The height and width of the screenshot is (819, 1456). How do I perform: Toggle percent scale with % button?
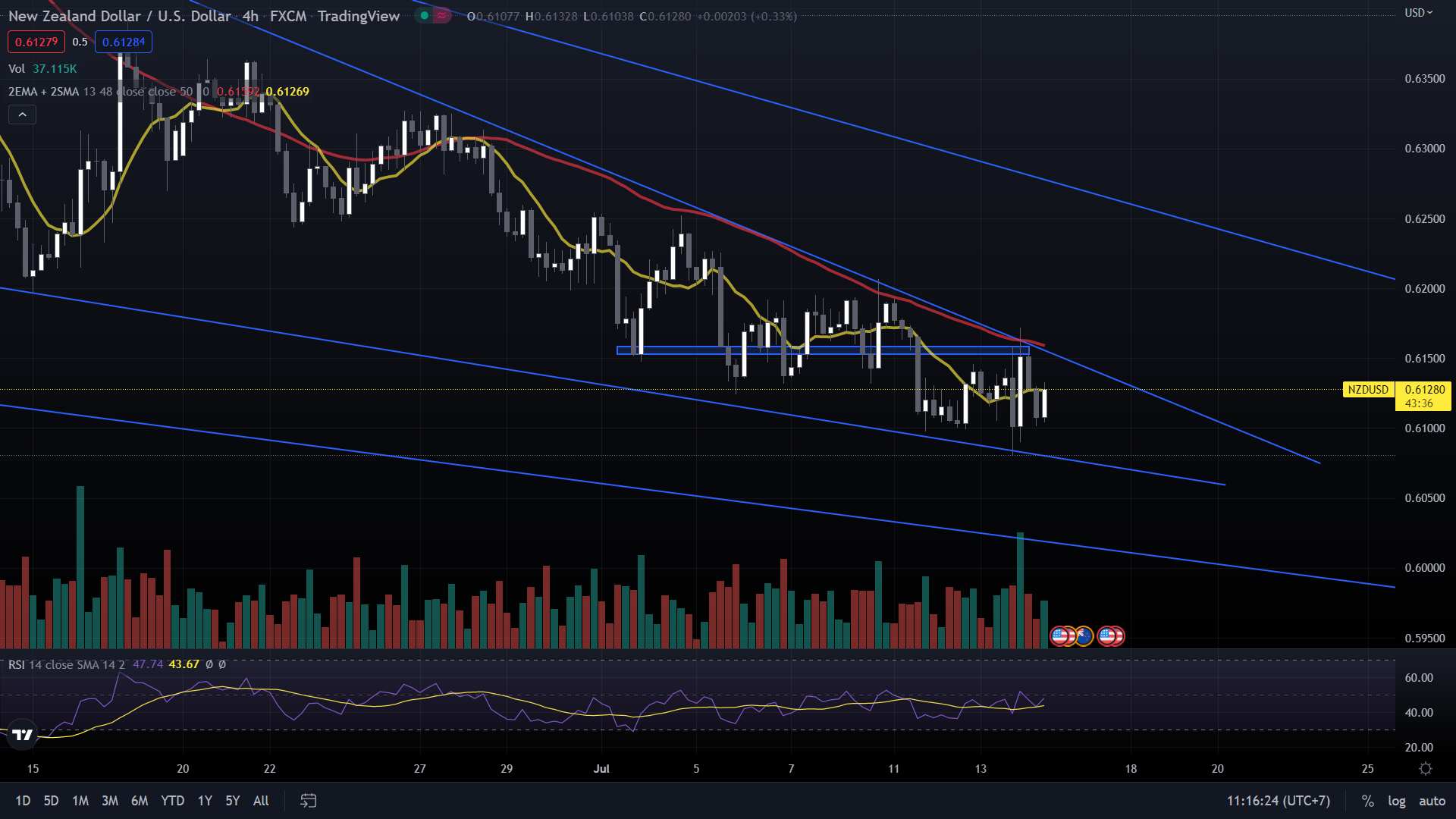(x=1368, y=801)
